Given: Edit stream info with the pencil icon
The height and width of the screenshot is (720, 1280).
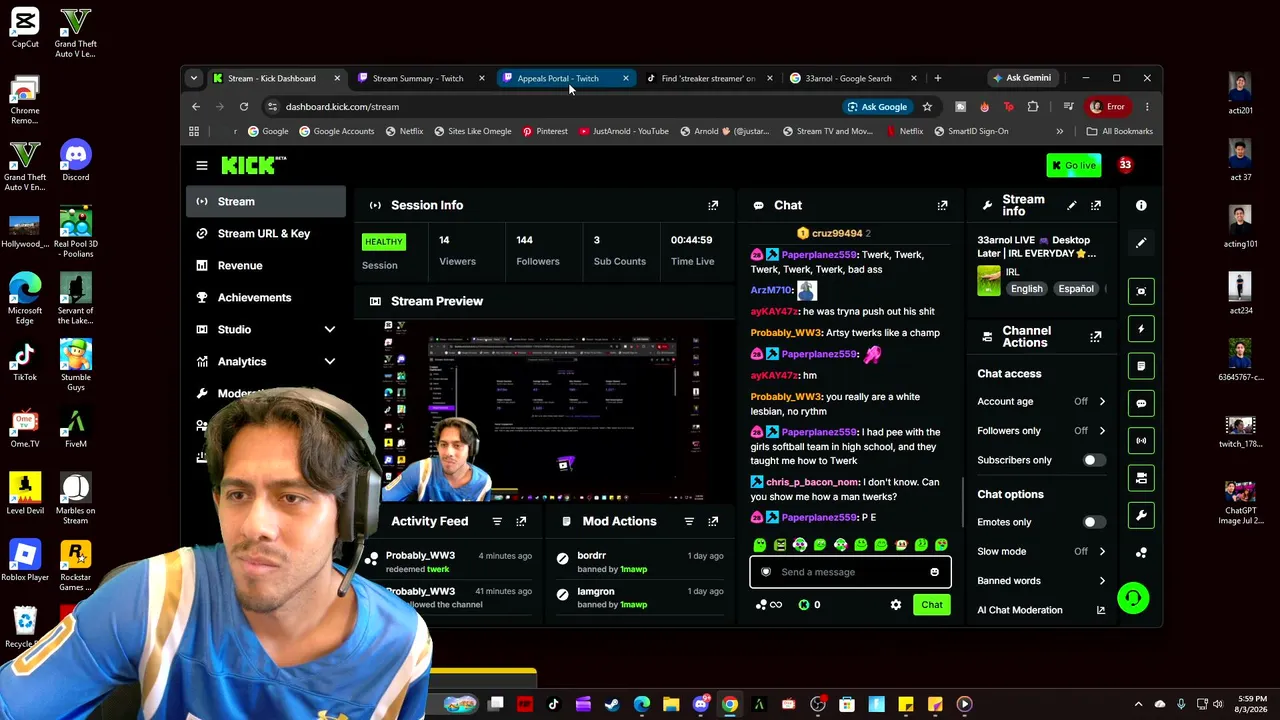Looking at the screenshot, I should 1072,205.
